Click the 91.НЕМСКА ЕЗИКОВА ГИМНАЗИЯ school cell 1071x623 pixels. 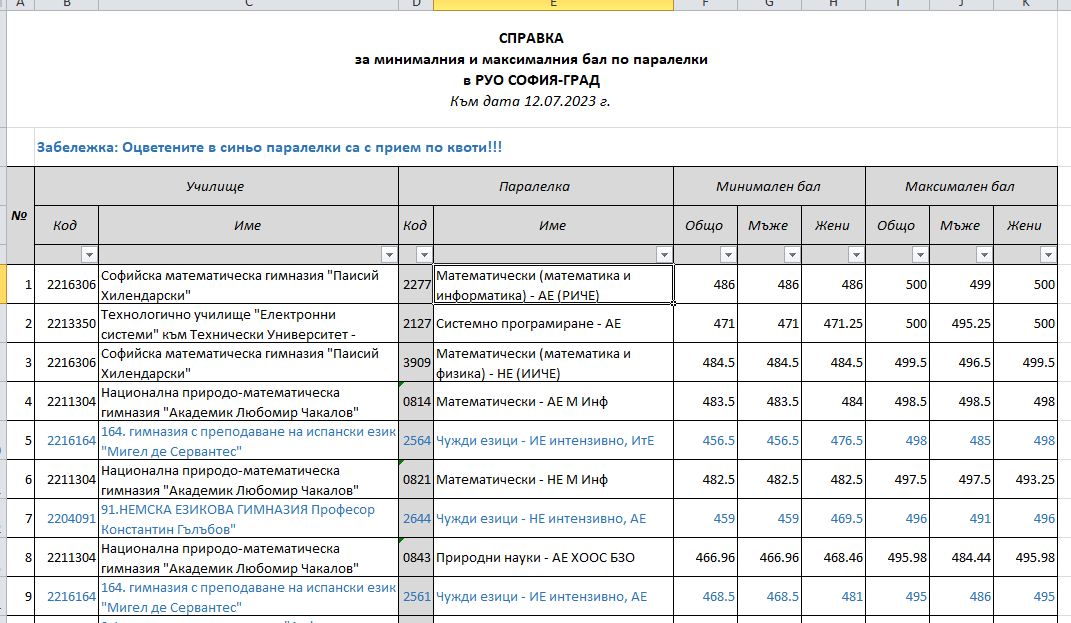[247, 519]
